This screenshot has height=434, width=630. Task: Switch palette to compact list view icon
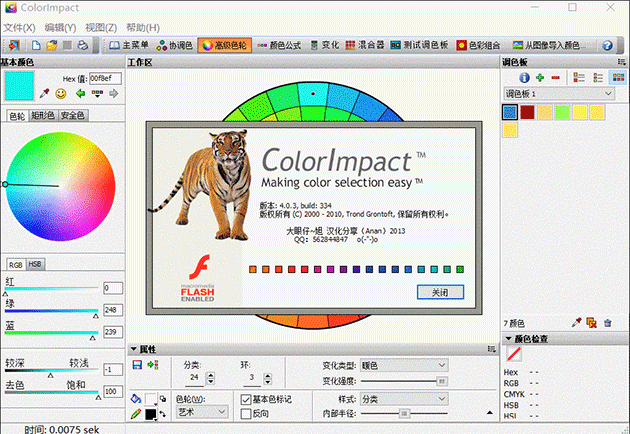point(598,78)
